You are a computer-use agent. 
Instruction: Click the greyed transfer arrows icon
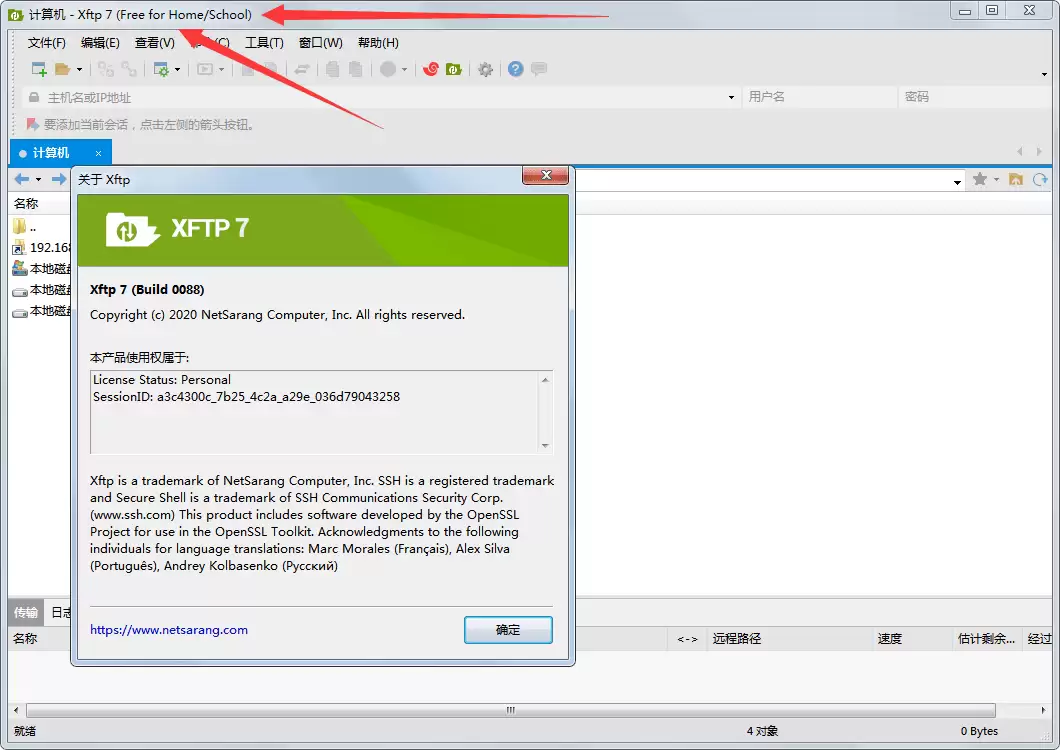(302, 69)
